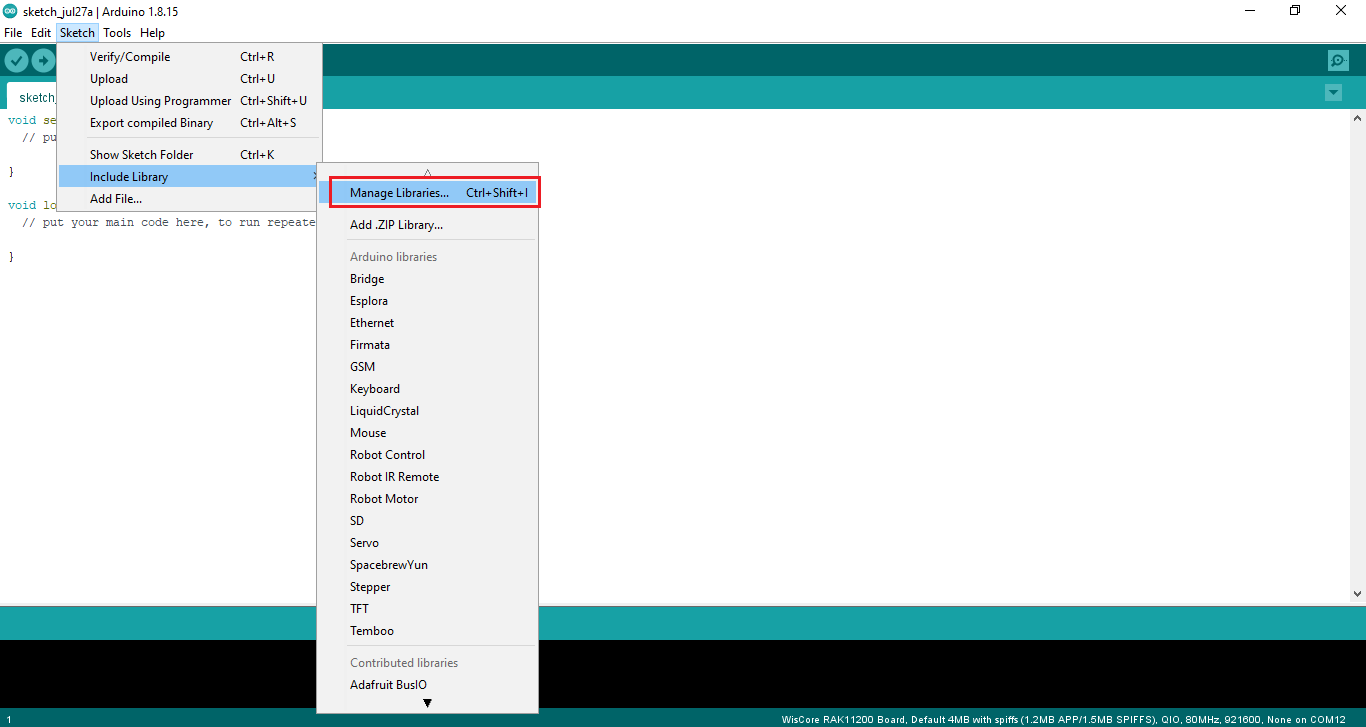1366x727 pixels.
Task: Open the tab options dropdown arrow
Action: 1333,93
